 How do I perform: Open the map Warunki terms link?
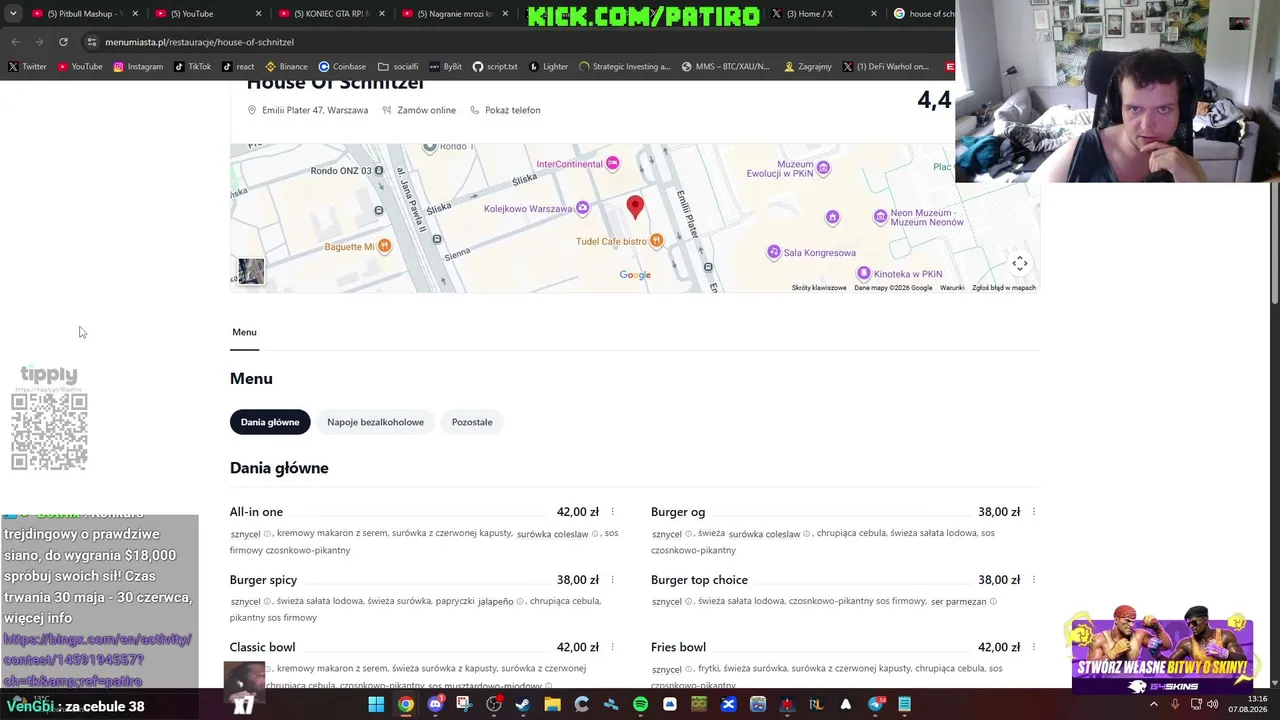(952, 288)
